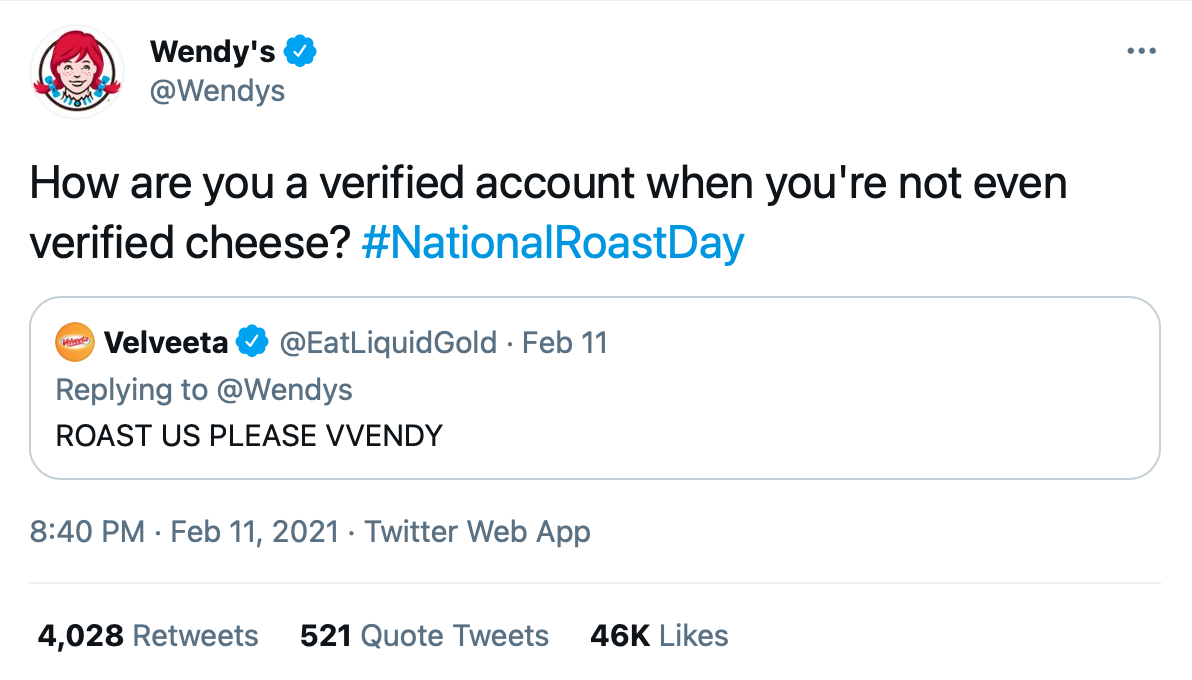
Task: Click the 46K Likes count
Action: [x=657, y=635]
